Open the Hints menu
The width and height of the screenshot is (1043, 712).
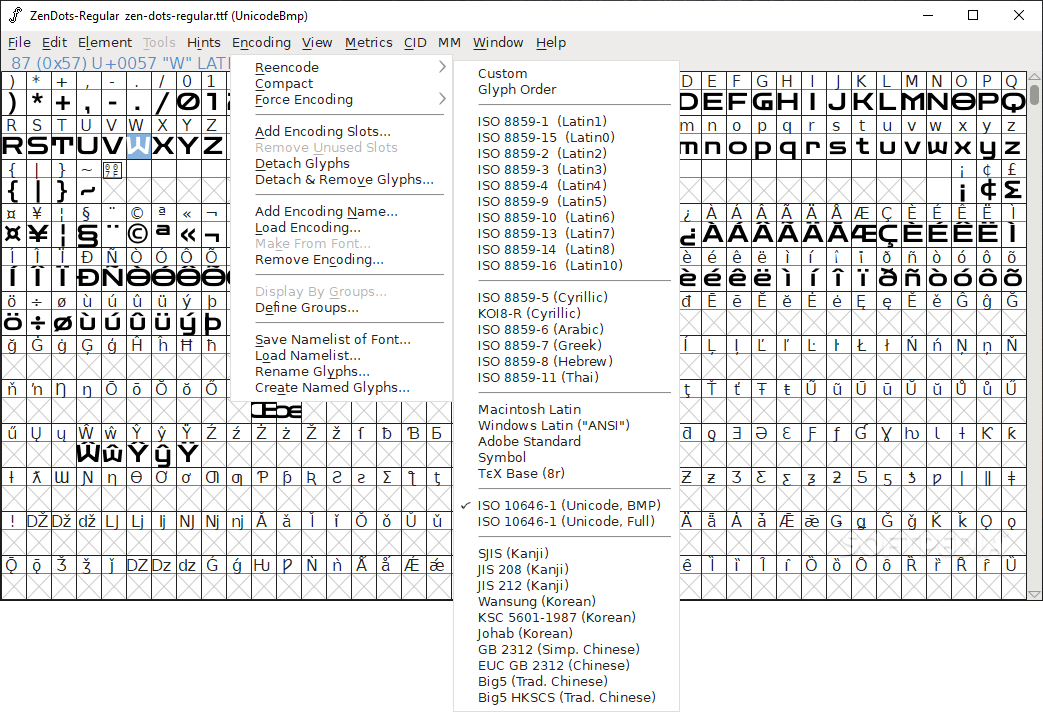(204, 43)
